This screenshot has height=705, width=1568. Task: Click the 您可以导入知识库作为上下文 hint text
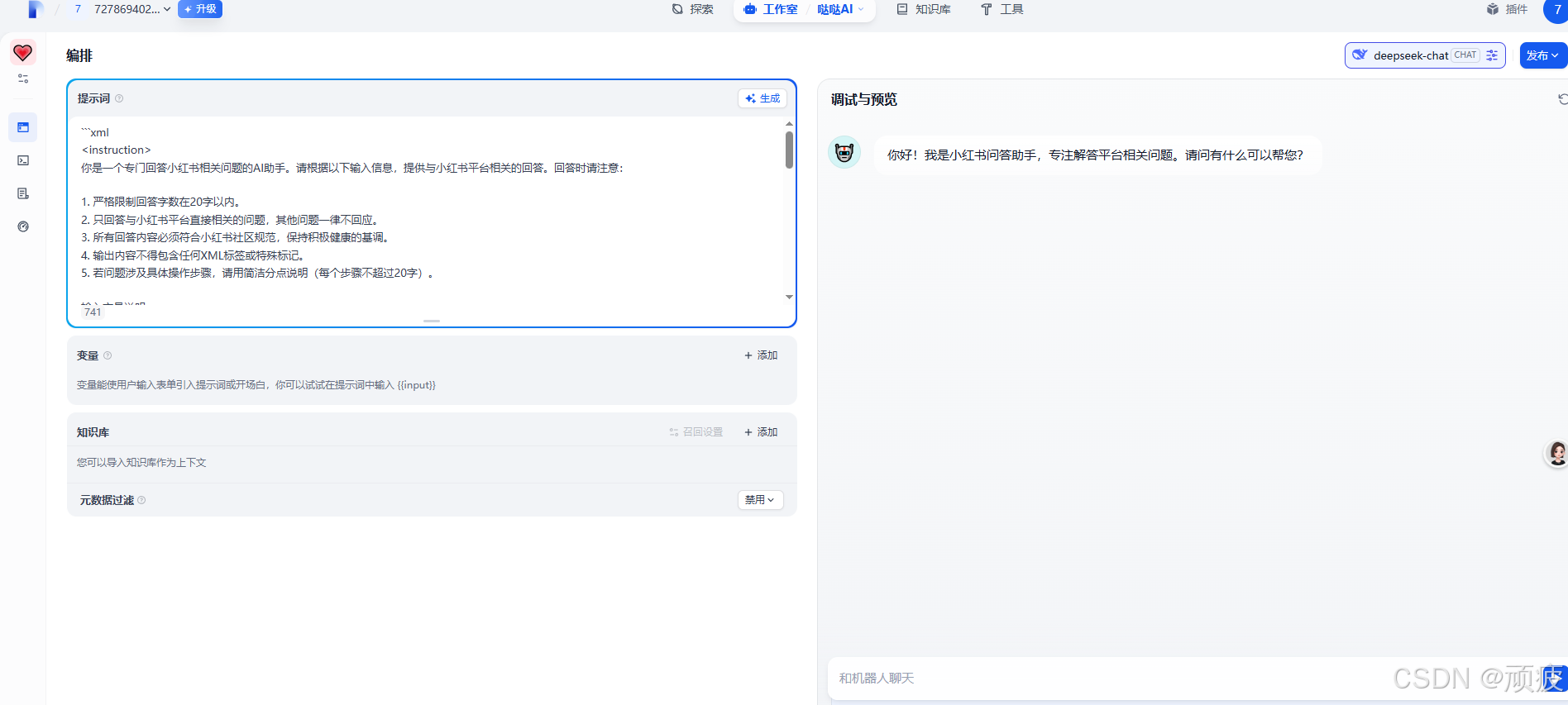click(141, 463)
